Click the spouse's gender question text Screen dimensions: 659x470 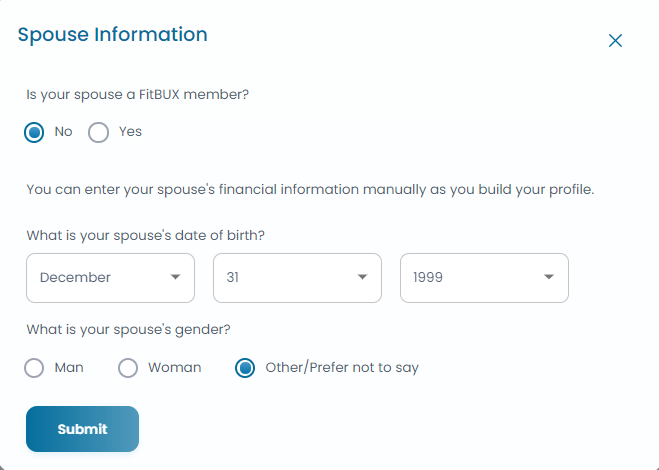[129, 330]
